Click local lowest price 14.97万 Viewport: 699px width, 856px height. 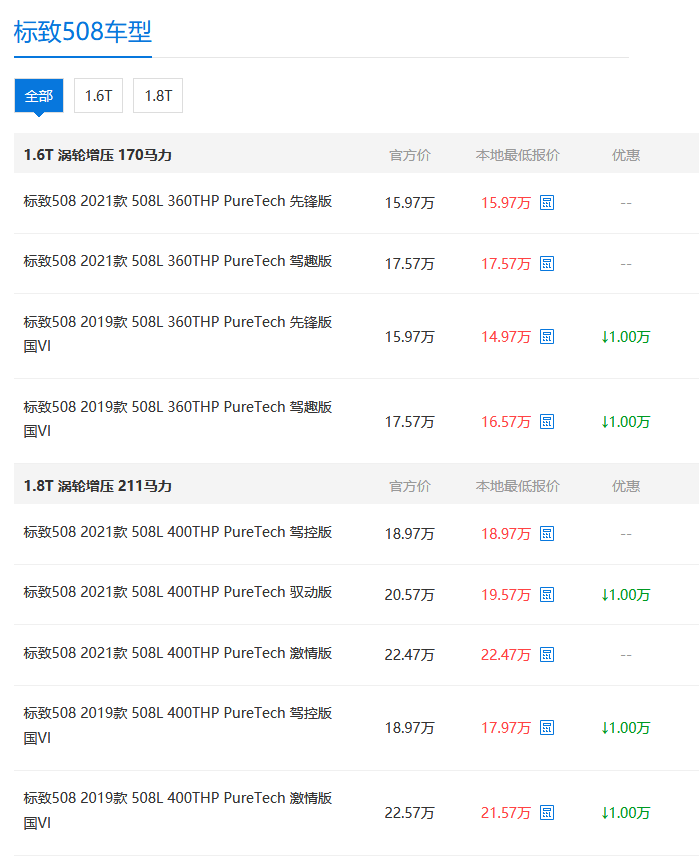[x=506, y=337]
